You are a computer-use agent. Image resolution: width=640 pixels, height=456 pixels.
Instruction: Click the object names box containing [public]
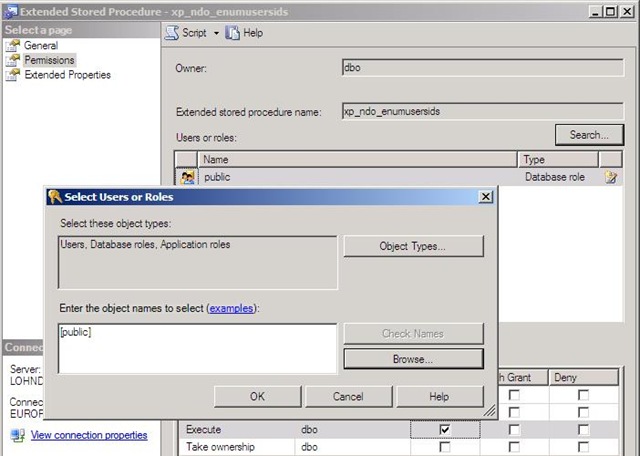coord(198,349)
